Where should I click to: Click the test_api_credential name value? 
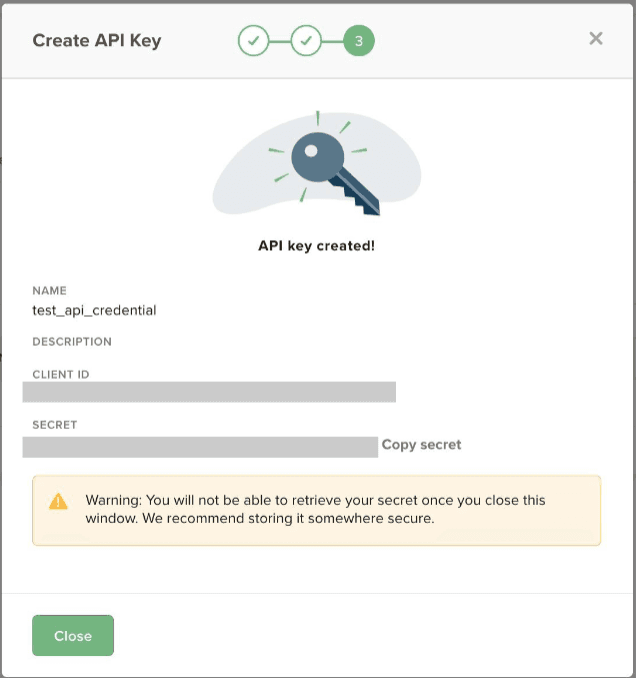(x=94, y=310)
